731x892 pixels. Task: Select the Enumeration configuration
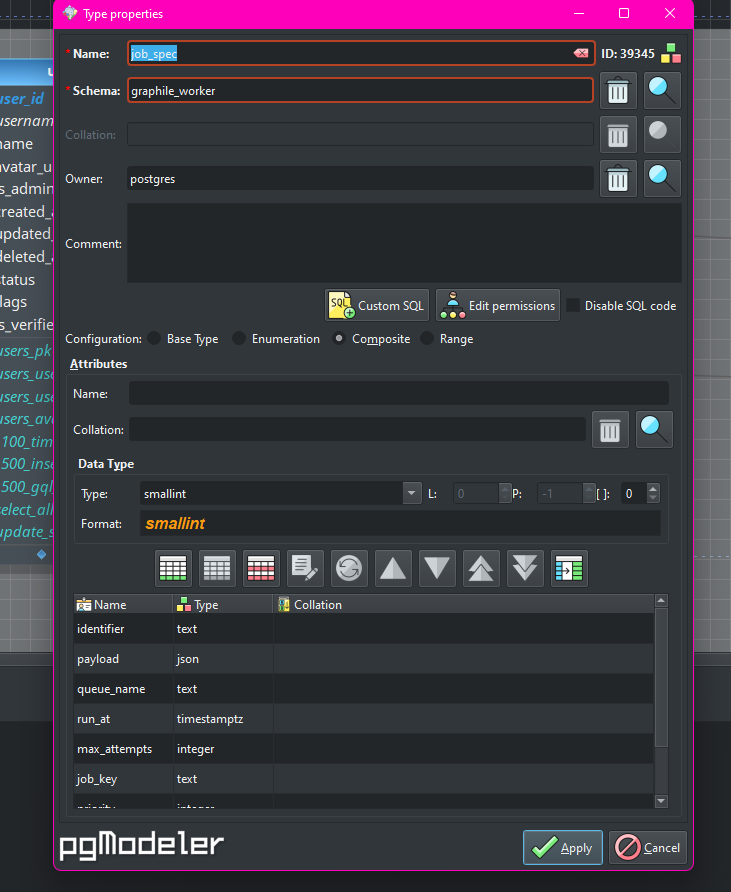click(239, 338)
